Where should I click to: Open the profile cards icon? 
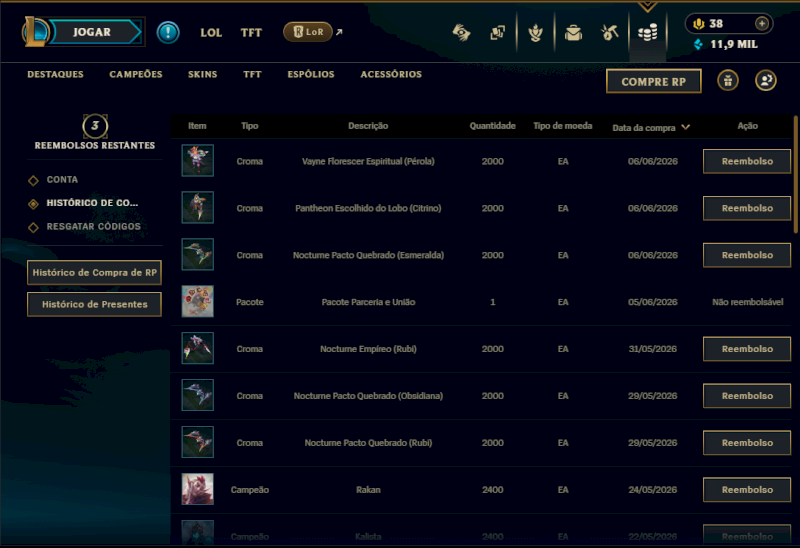click(497, 33)
